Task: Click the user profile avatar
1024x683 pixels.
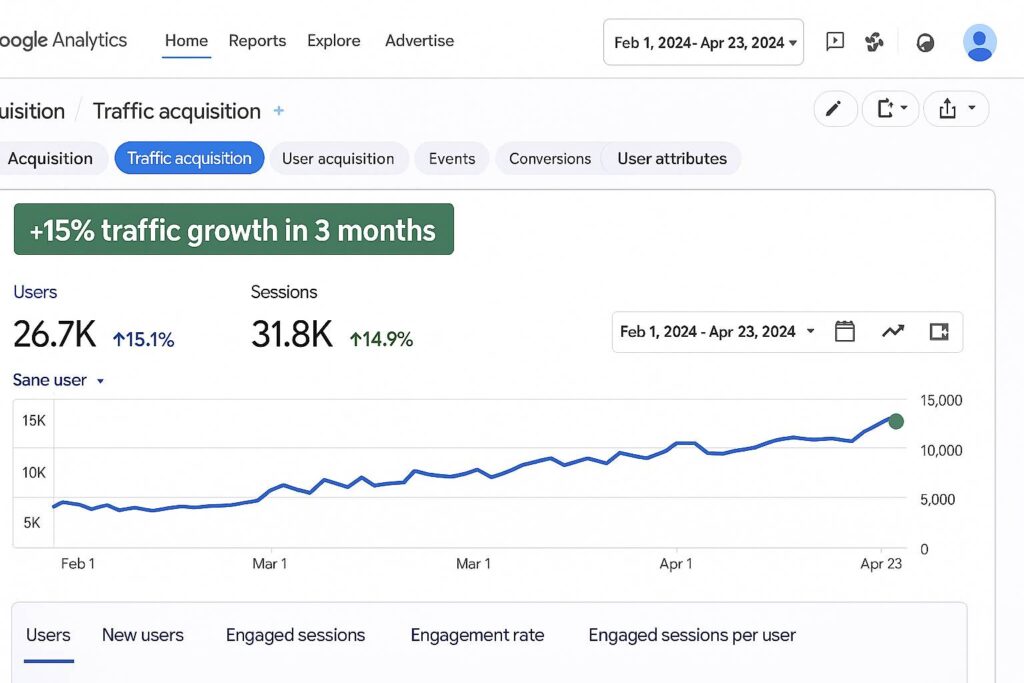Action: 979,42
